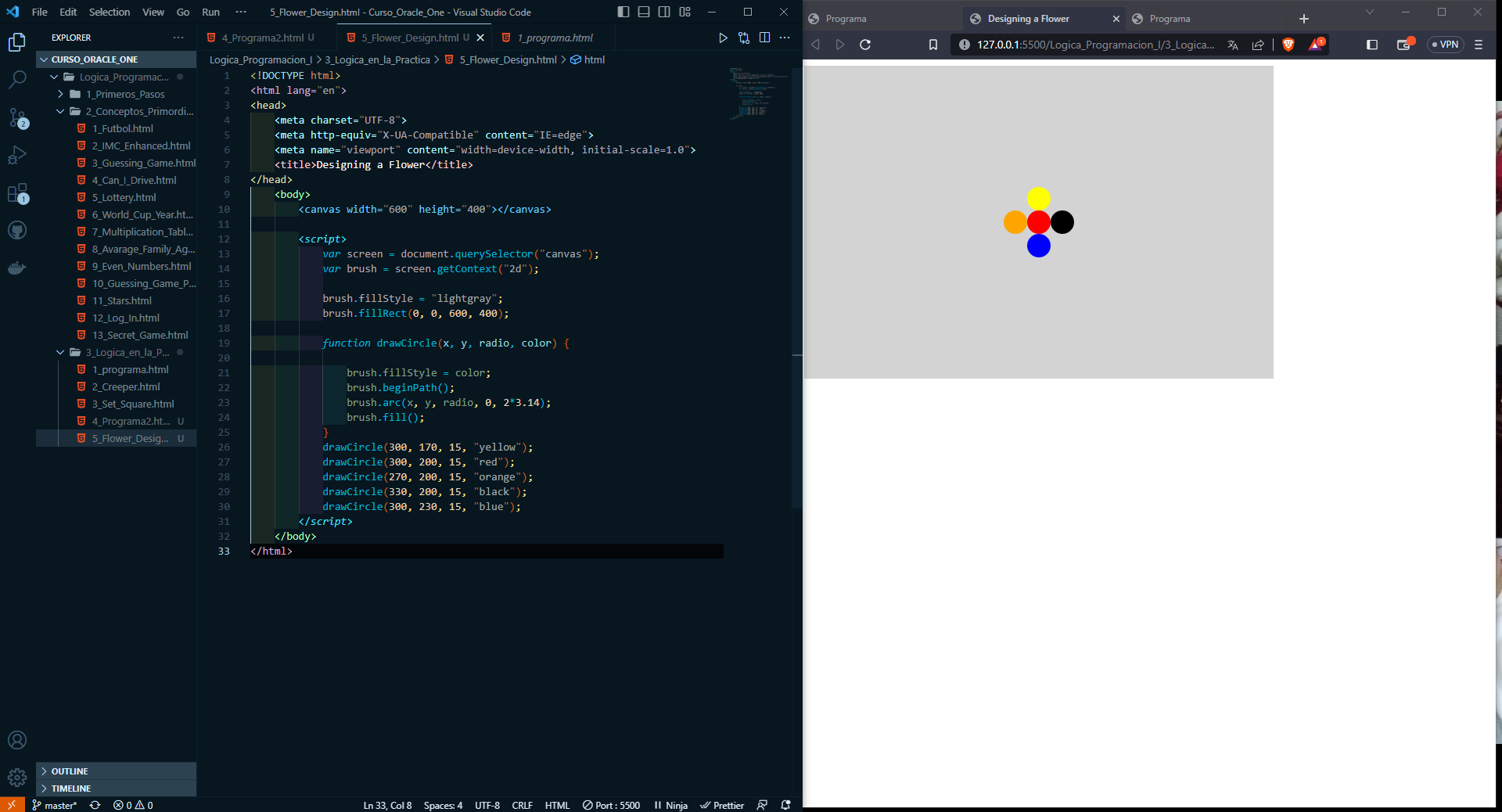Image resolution: width=1502 pixels, height=812 pixels.
Task: Close the Designing a Flower browser tab
Action: coord(1116,19)
